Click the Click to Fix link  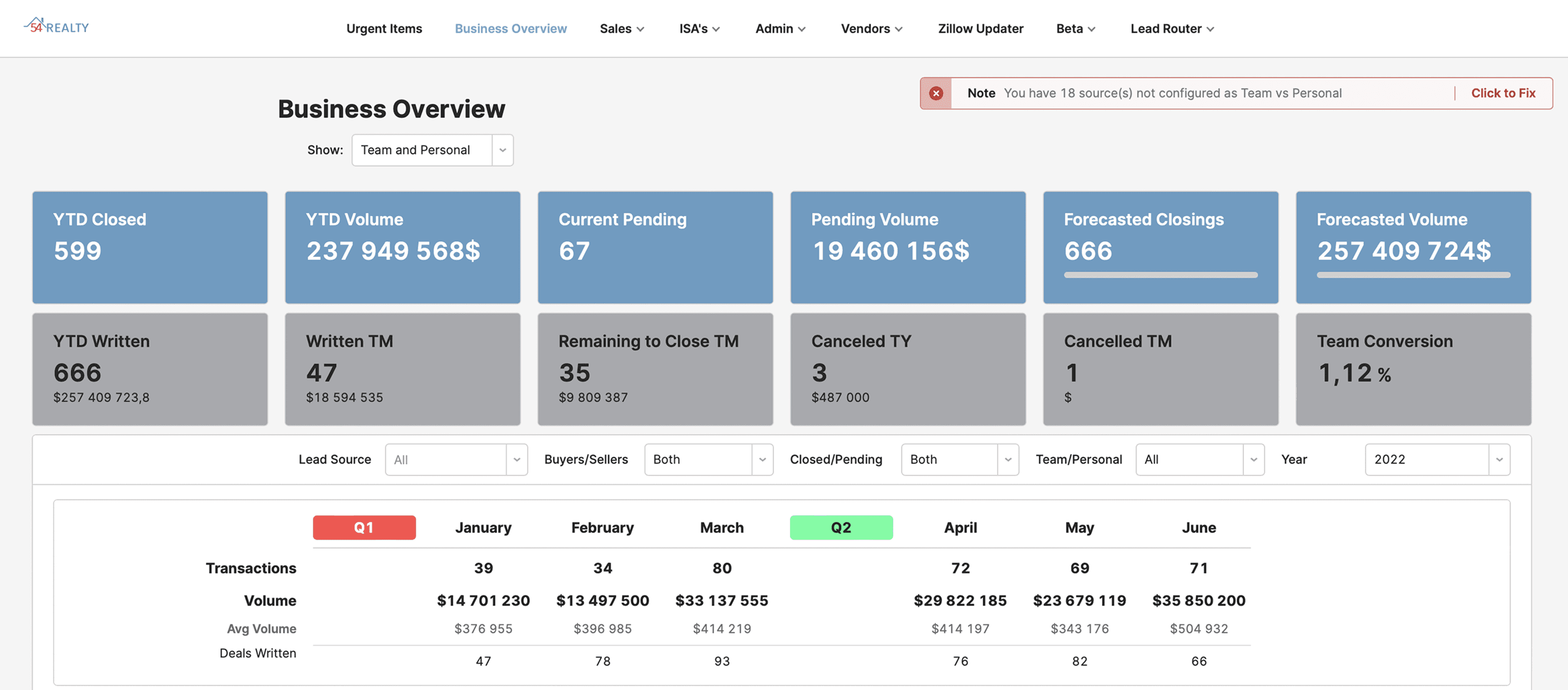[1503, 93]
